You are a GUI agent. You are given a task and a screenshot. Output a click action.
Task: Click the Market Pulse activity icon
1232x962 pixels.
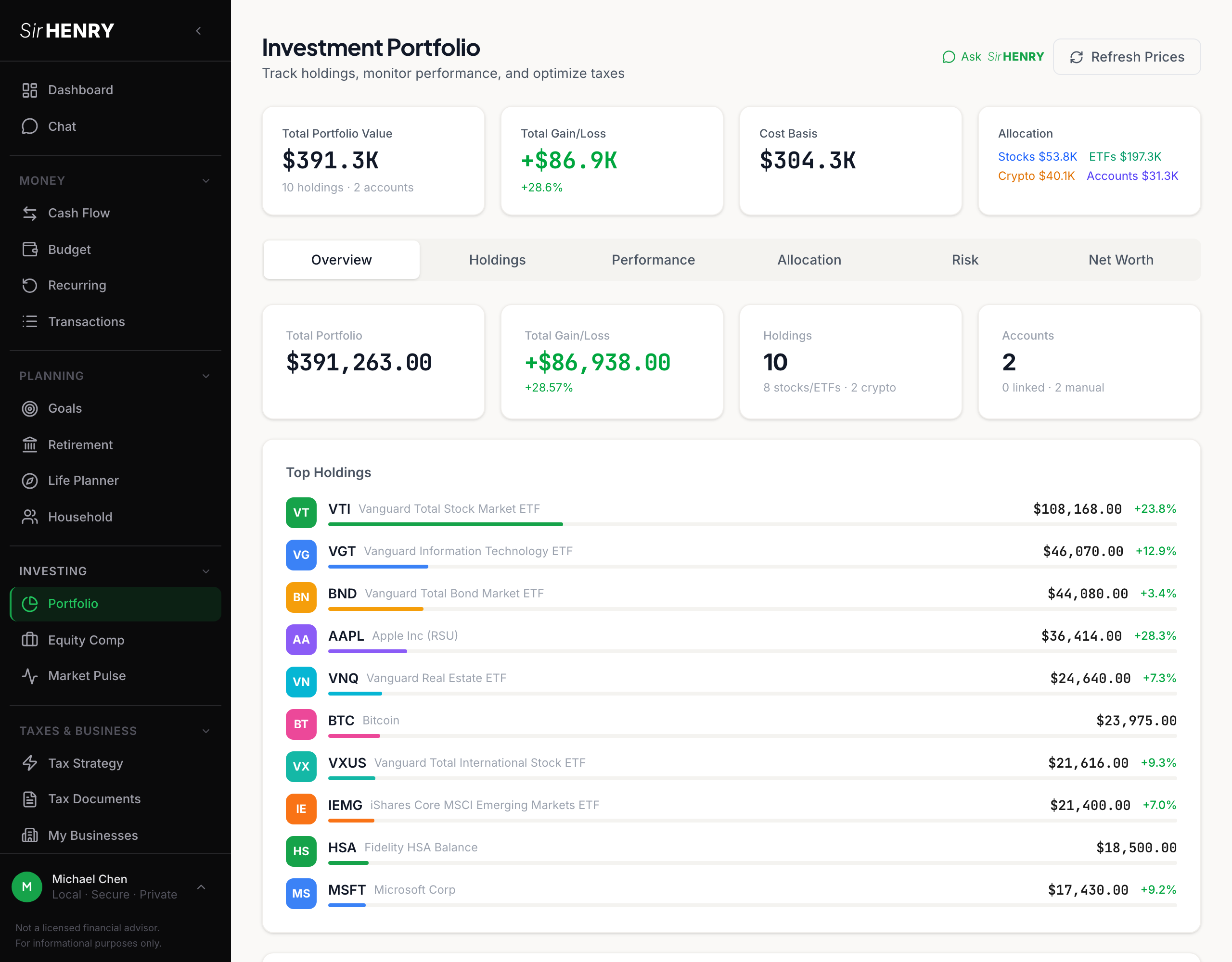[29, 676]
